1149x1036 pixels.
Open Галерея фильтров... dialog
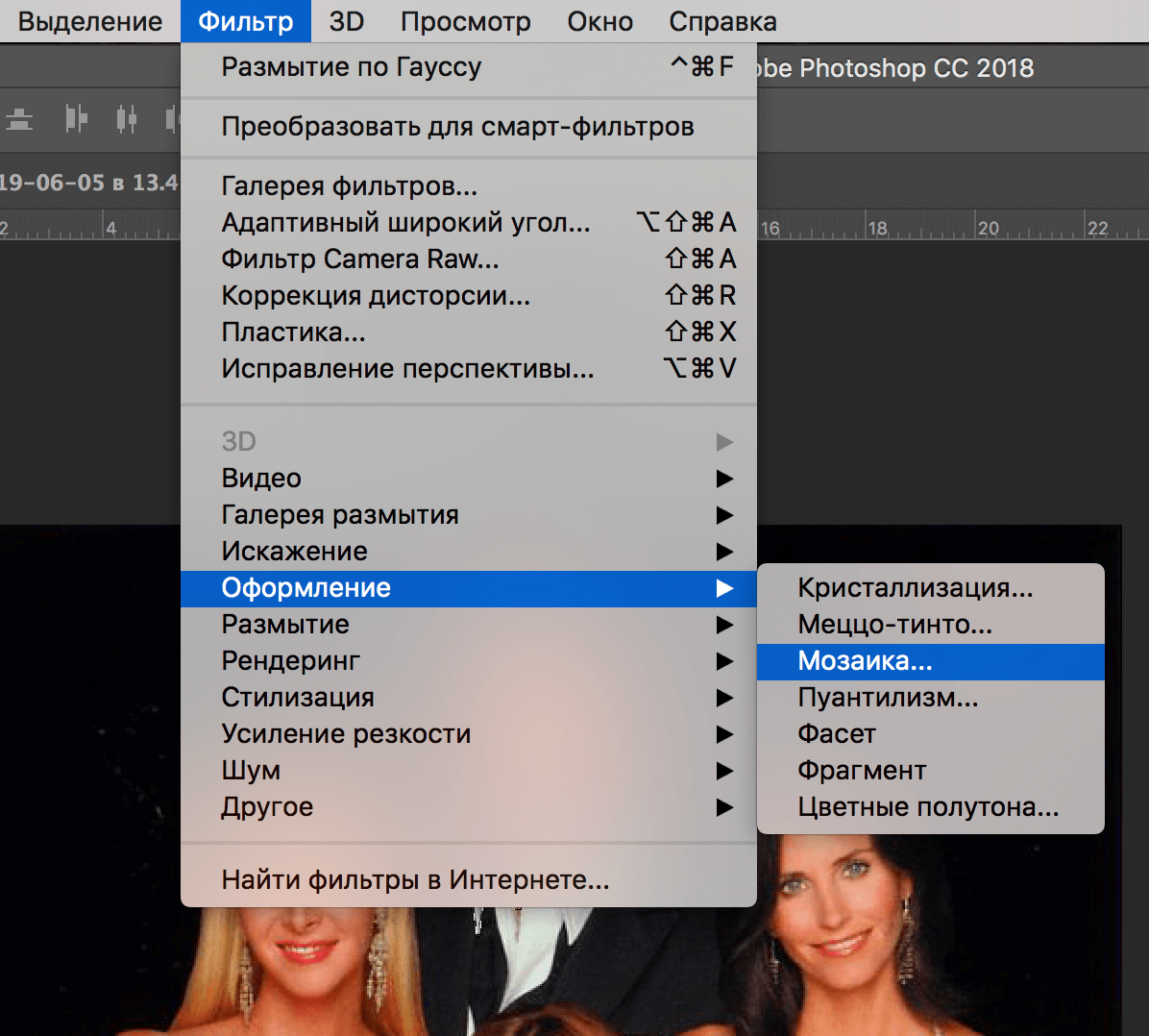click(x=350, y=186)
